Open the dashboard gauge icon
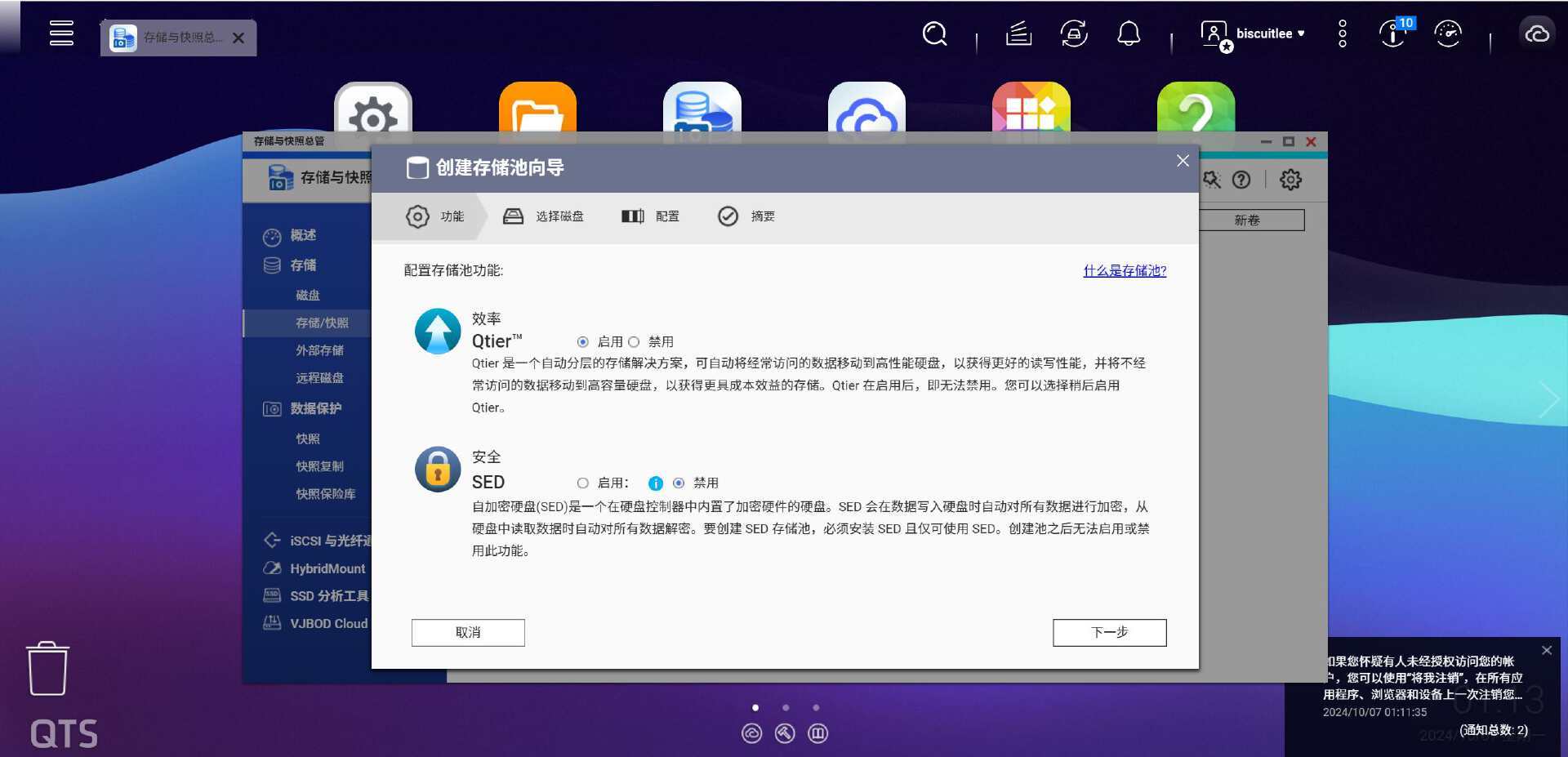1568x757 pixels. click(1448, 34)
